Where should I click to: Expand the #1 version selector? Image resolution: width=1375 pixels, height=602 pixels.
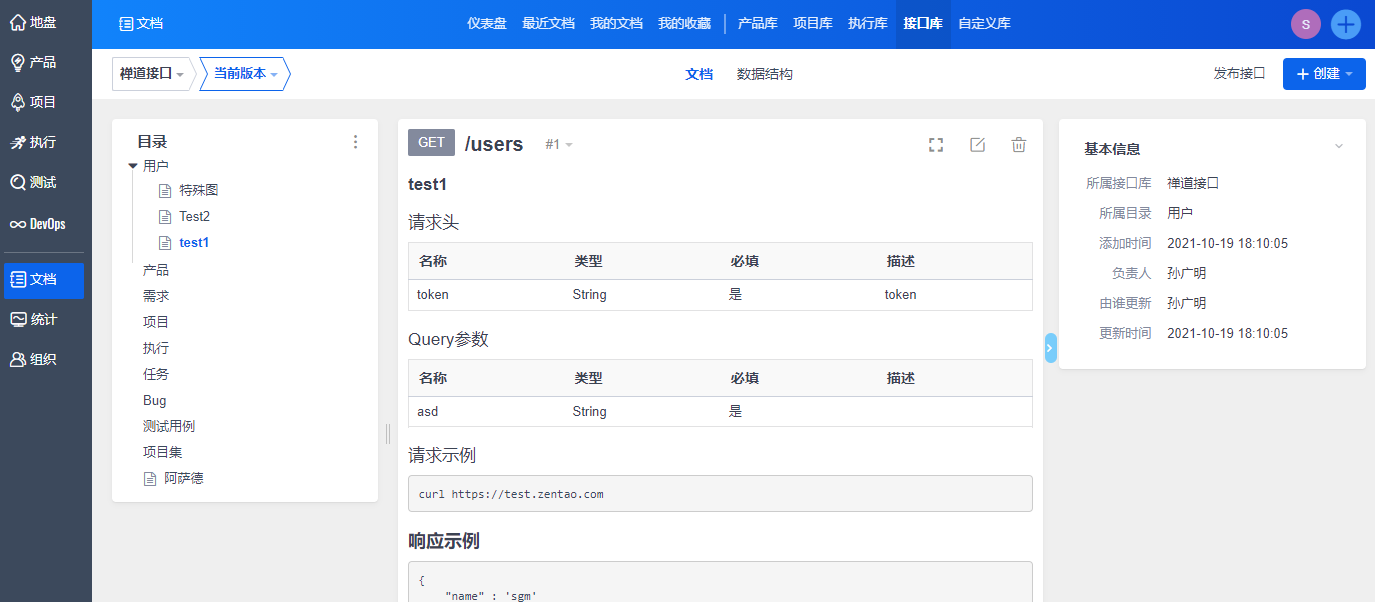click(x=559, y=145)
